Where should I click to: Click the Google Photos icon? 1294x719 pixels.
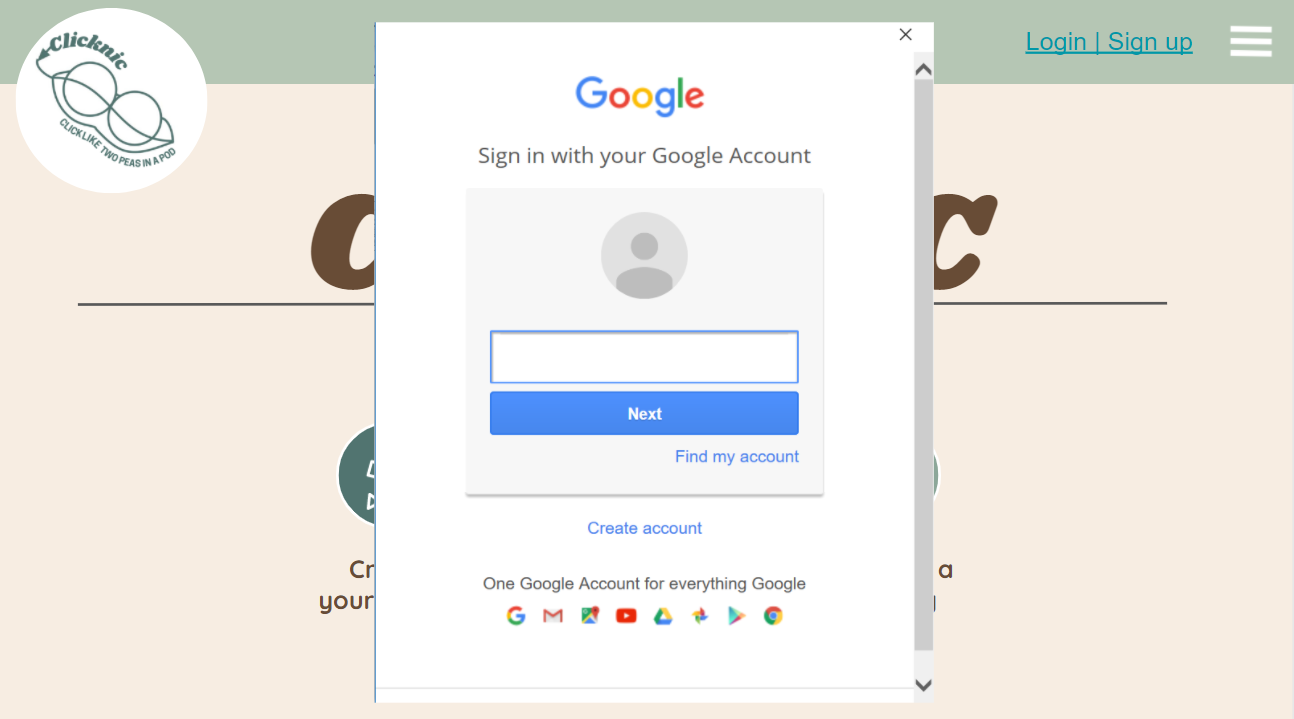click(x=700, y=616)
